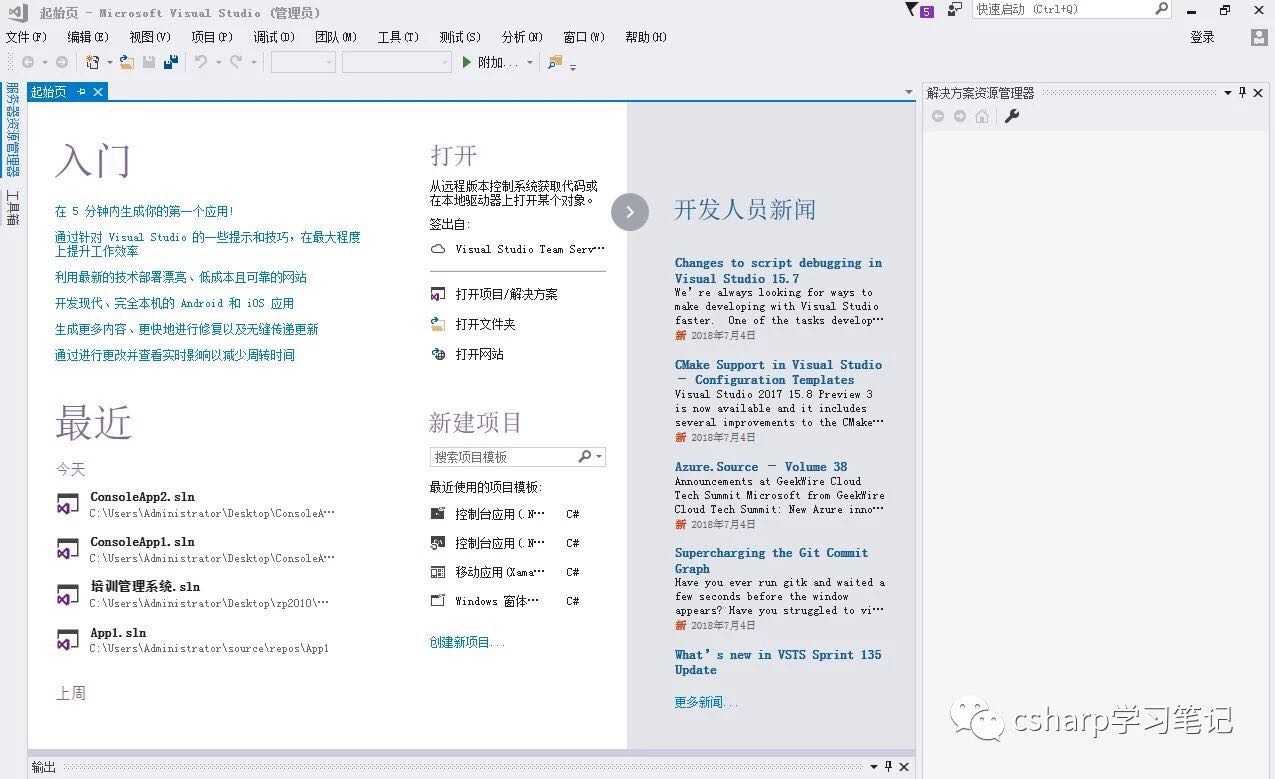The image size is (1275, 779).
Task: Open the 视图(V) menu
Action: [150, 37]
